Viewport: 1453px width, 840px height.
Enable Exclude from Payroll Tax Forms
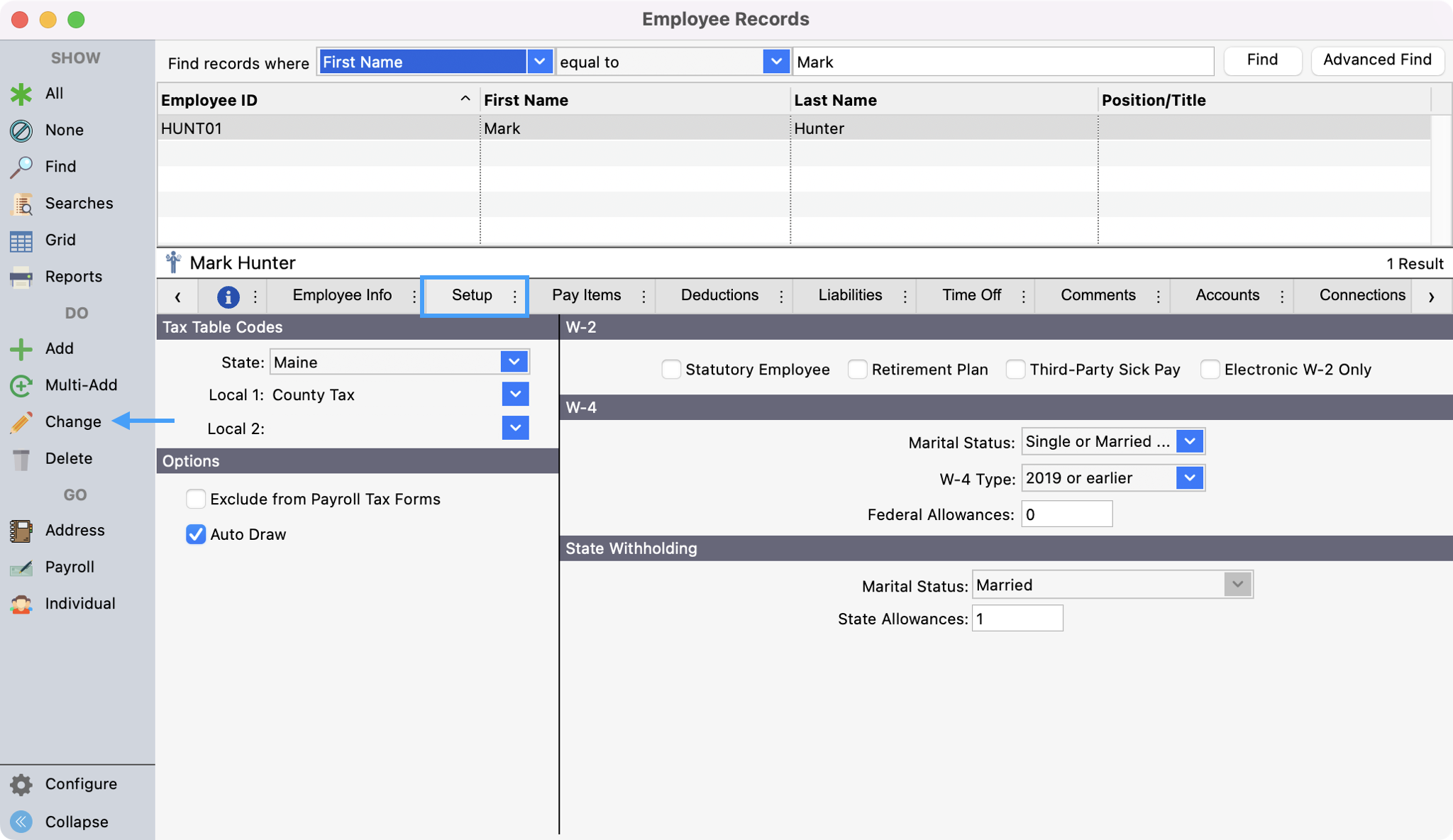pyautogui.click(x=196, y=499)
